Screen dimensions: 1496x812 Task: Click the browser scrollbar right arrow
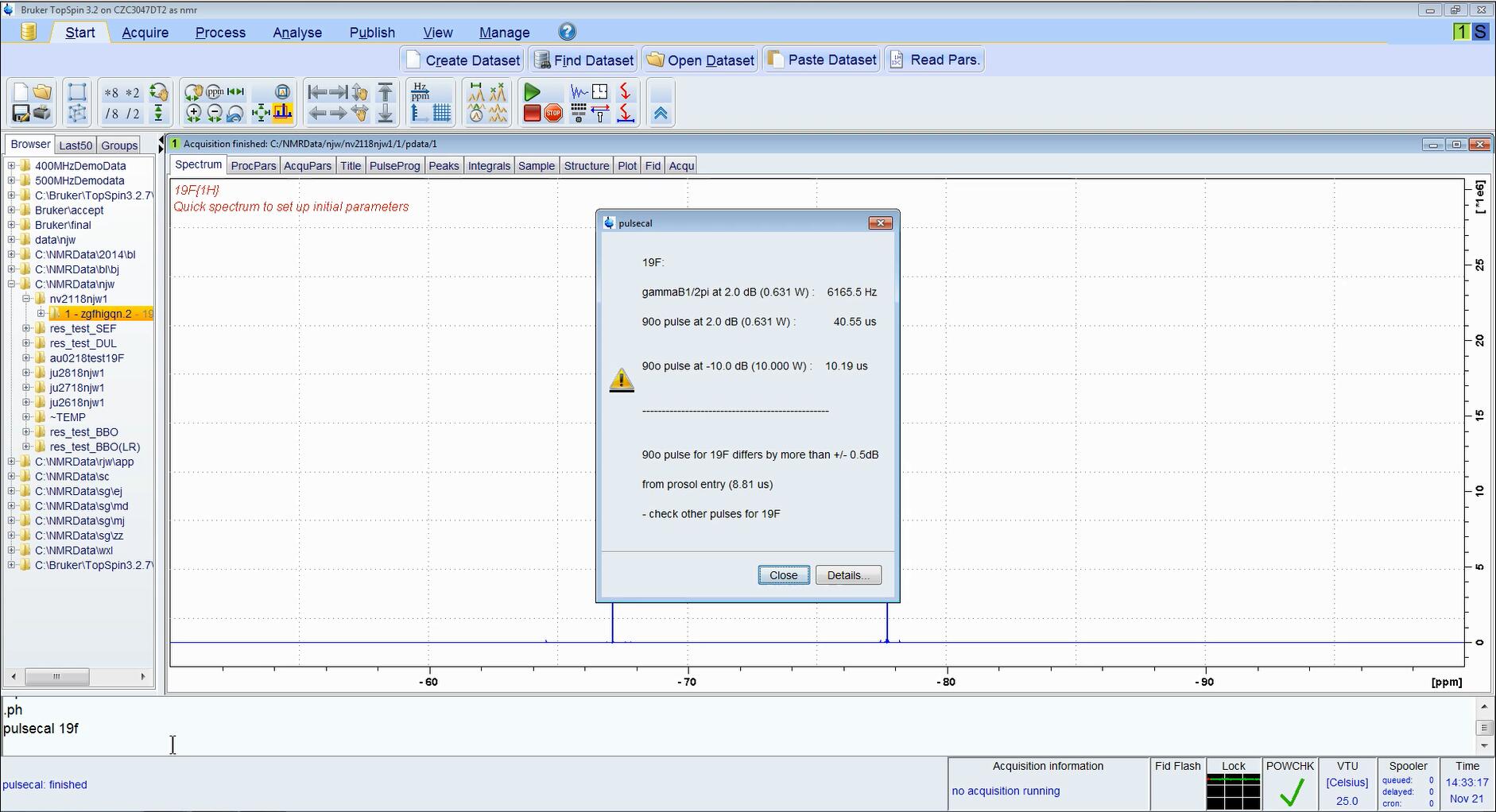tap(143, 676)
